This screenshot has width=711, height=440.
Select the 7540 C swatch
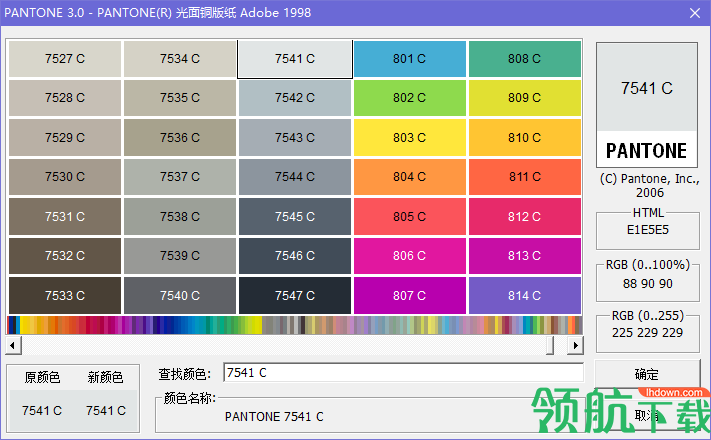pos(180,295)
